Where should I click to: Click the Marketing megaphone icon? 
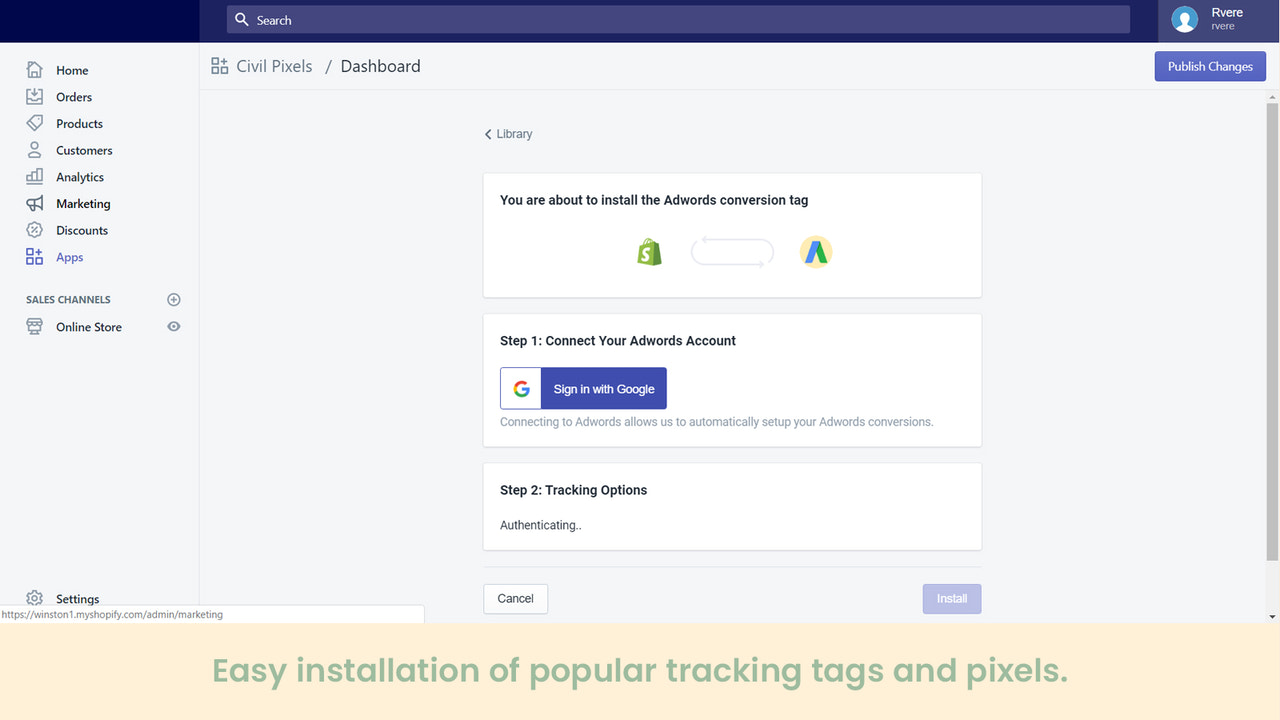[x=34, y=203]
